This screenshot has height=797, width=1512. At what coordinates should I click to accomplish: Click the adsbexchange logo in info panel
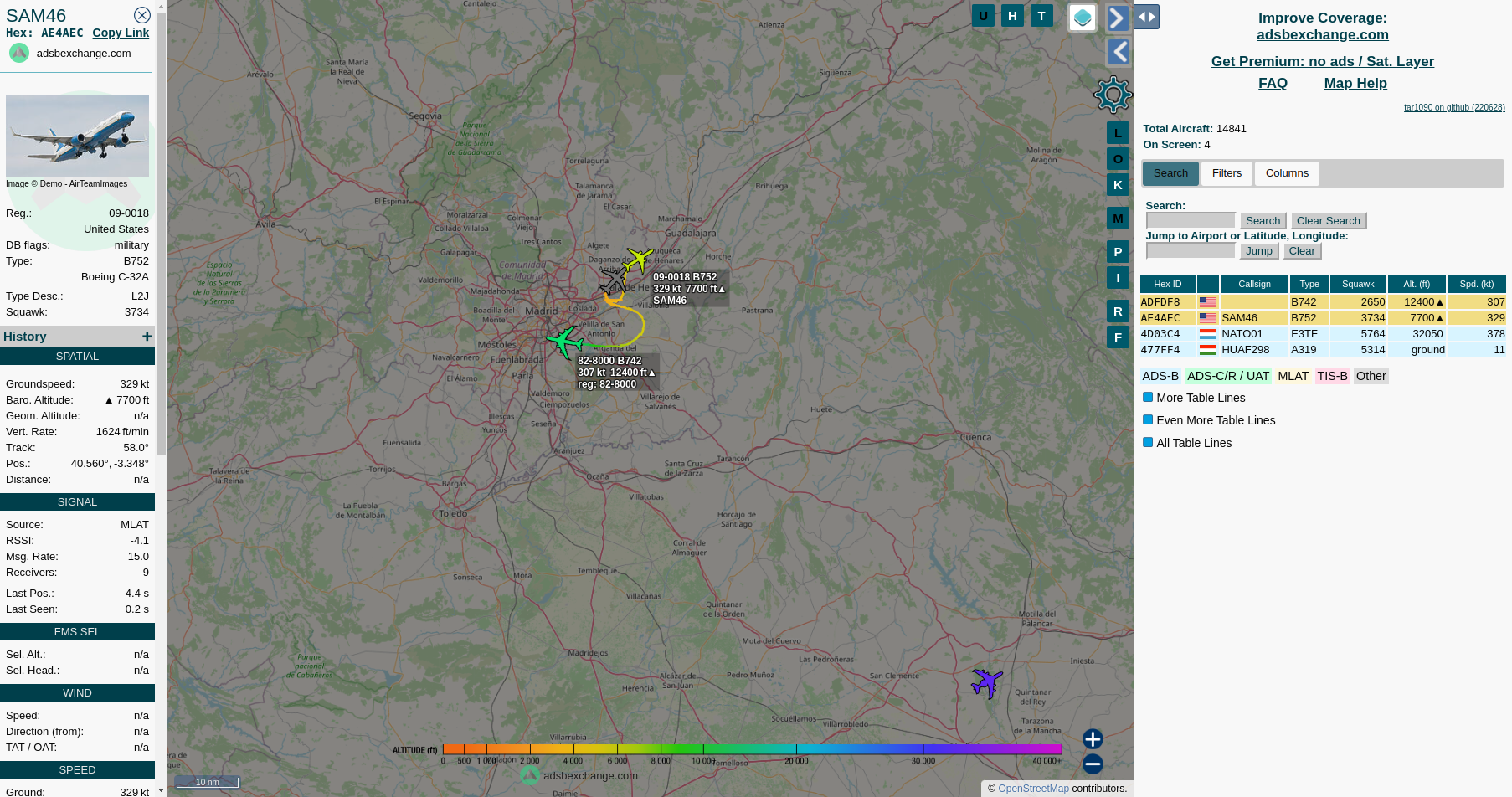19,53
